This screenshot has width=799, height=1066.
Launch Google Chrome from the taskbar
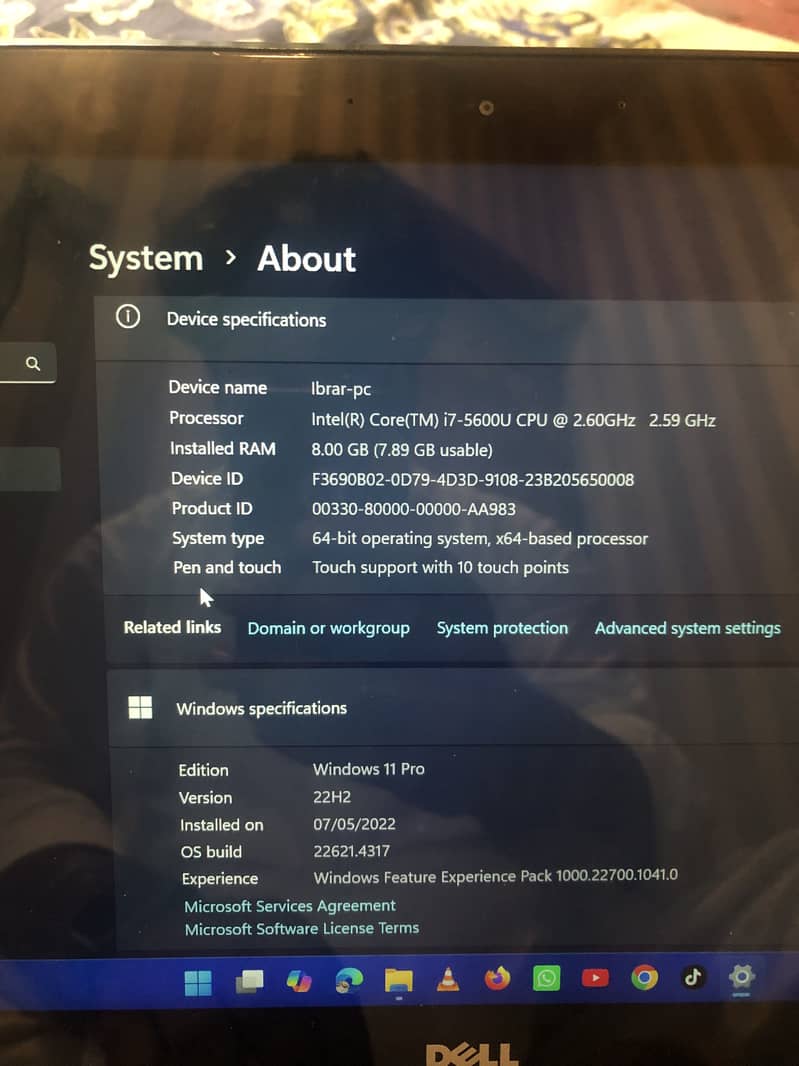tap(644, 977)
